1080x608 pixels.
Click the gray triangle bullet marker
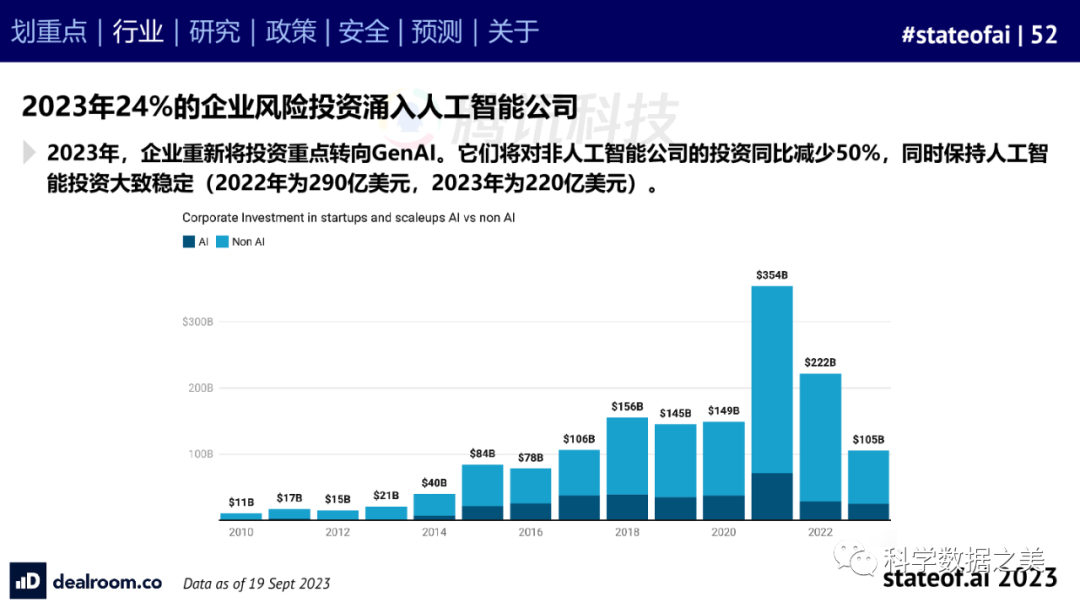pyautogui.click(x=28, y=152)
